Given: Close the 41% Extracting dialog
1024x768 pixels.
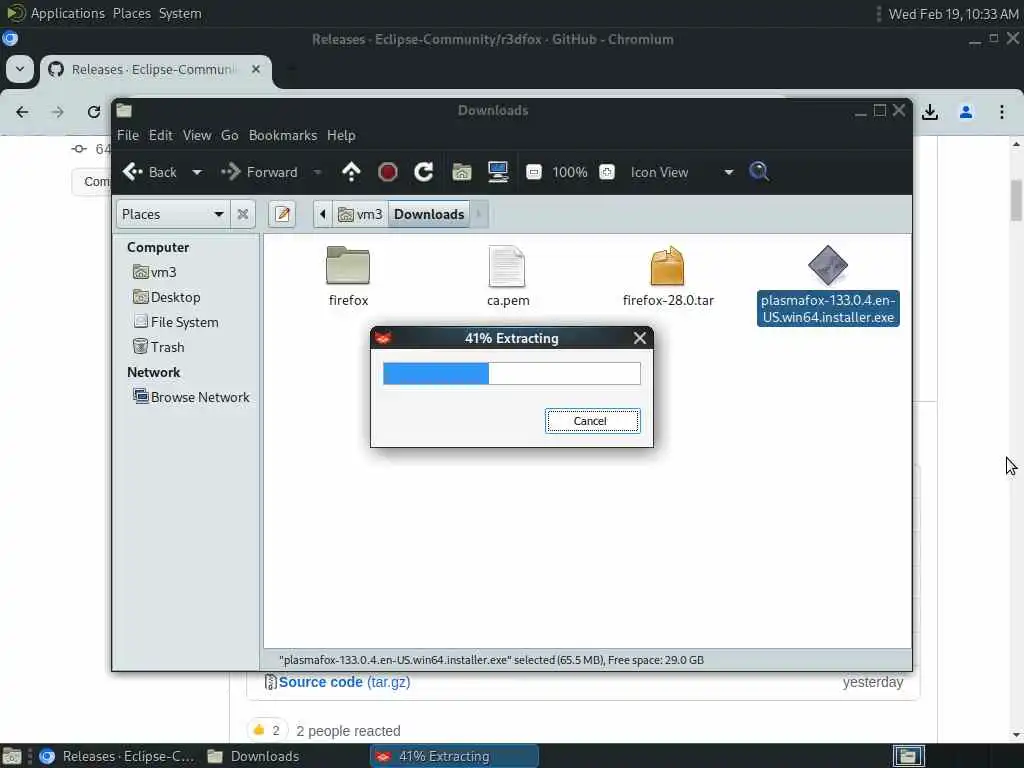Looking at the screenshot, I should coord(640,338).
